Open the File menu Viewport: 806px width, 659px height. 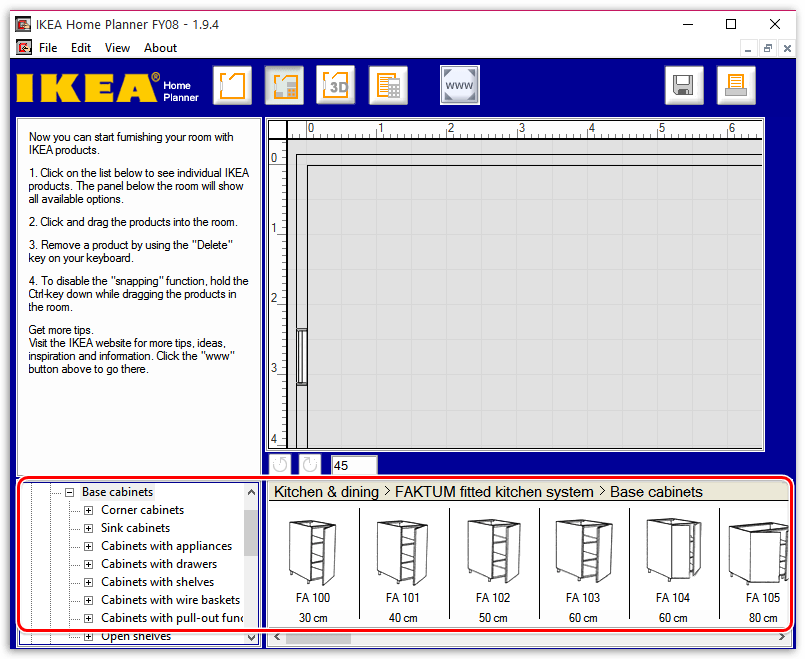[x=48, y=48]
